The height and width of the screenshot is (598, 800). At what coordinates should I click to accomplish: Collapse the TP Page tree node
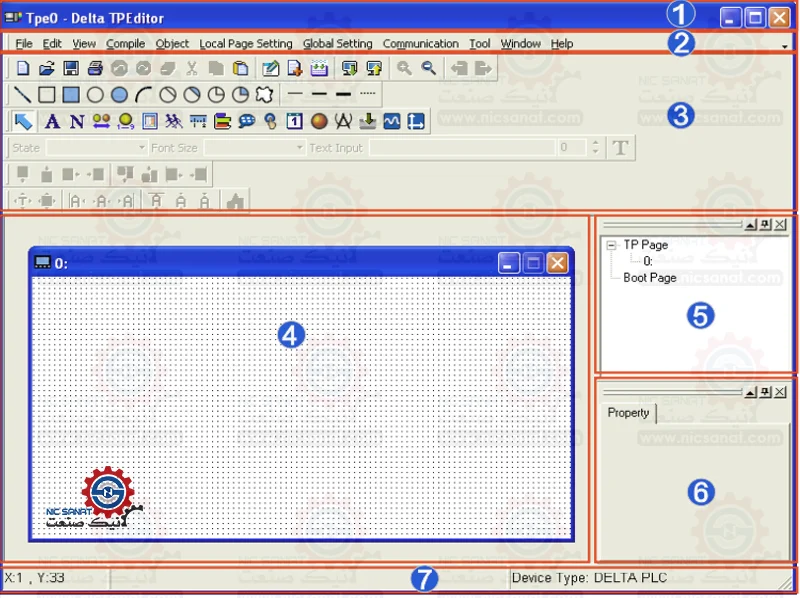click(x=611, y=245)
